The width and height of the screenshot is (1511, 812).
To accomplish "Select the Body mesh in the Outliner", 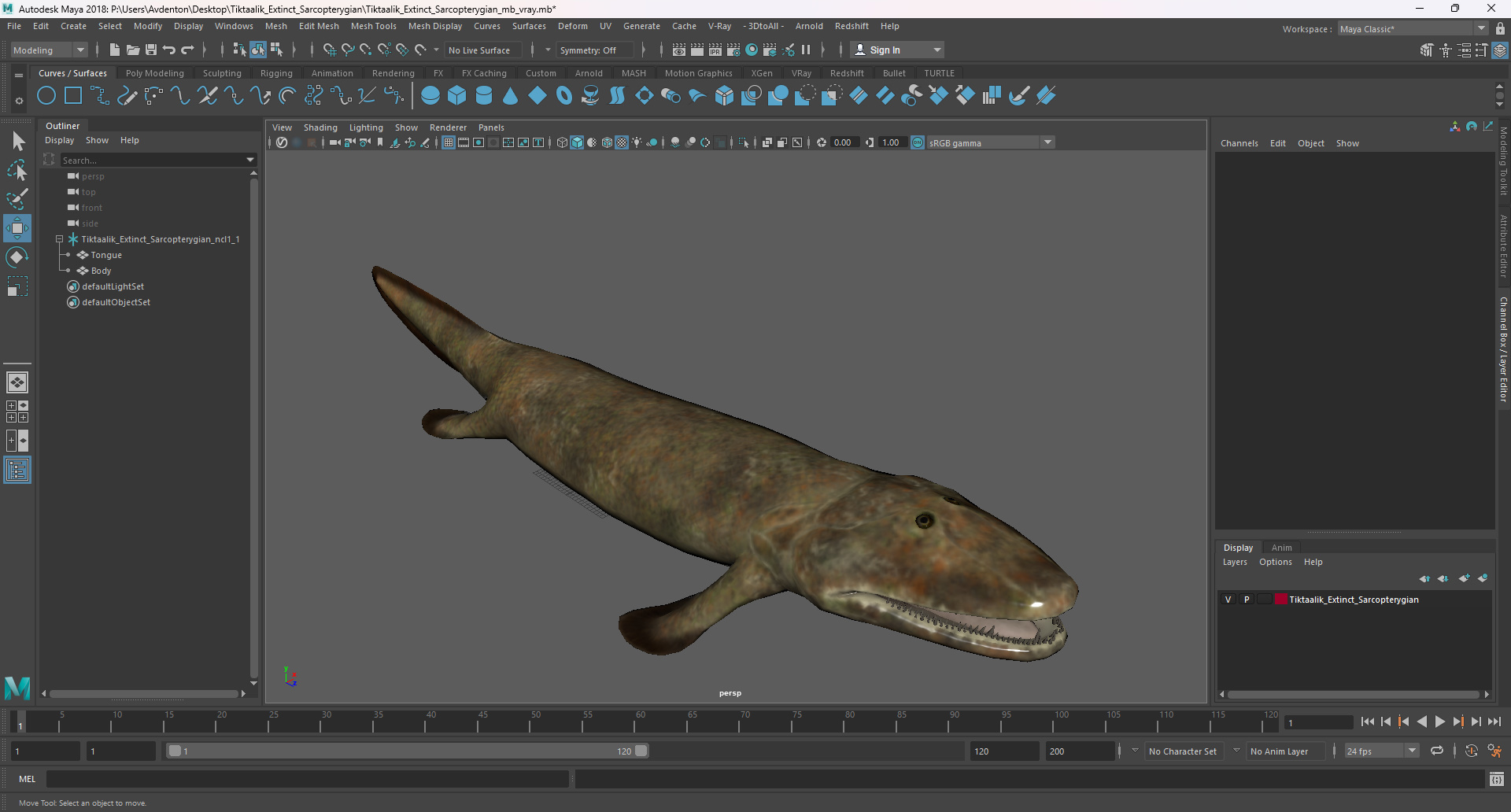I will click(x=101, y=271).
